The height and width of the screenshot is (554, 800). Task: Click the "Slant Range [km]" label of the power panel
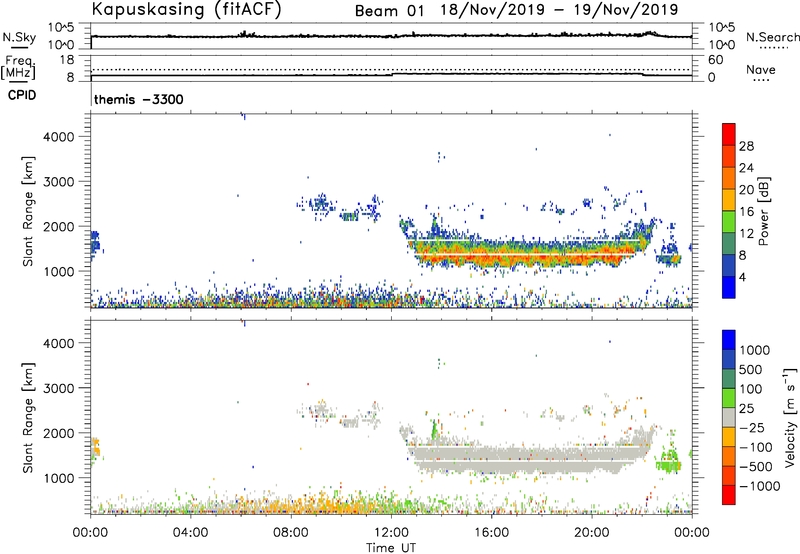[28, 211]
